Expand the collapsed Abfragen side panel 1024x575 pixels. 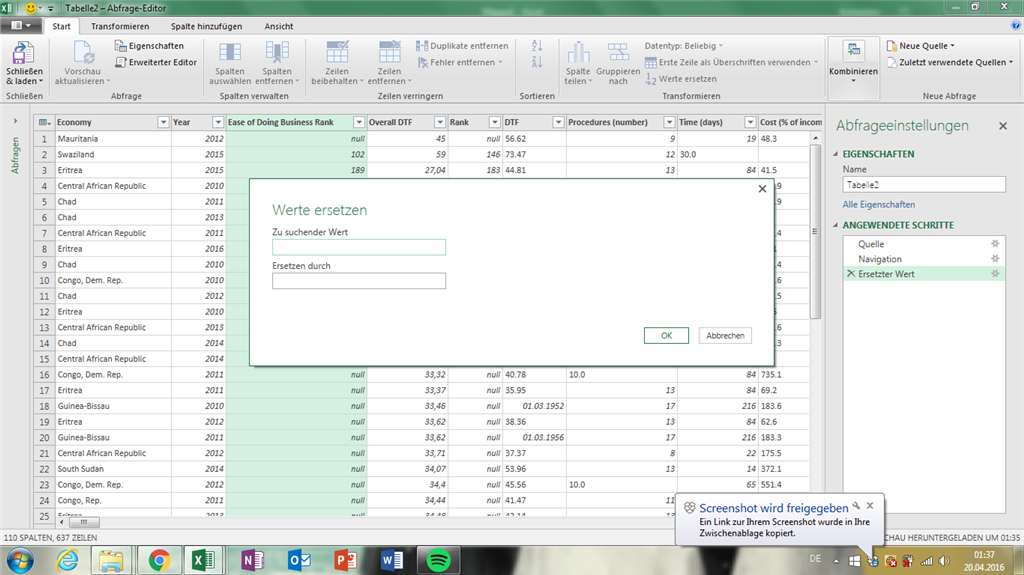(15, 122)
